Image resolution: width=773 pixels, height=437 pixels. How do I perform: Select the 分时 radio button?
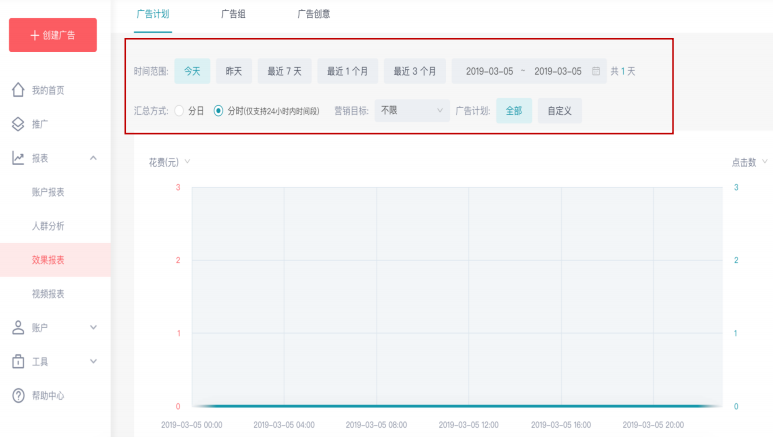[218, 110]
